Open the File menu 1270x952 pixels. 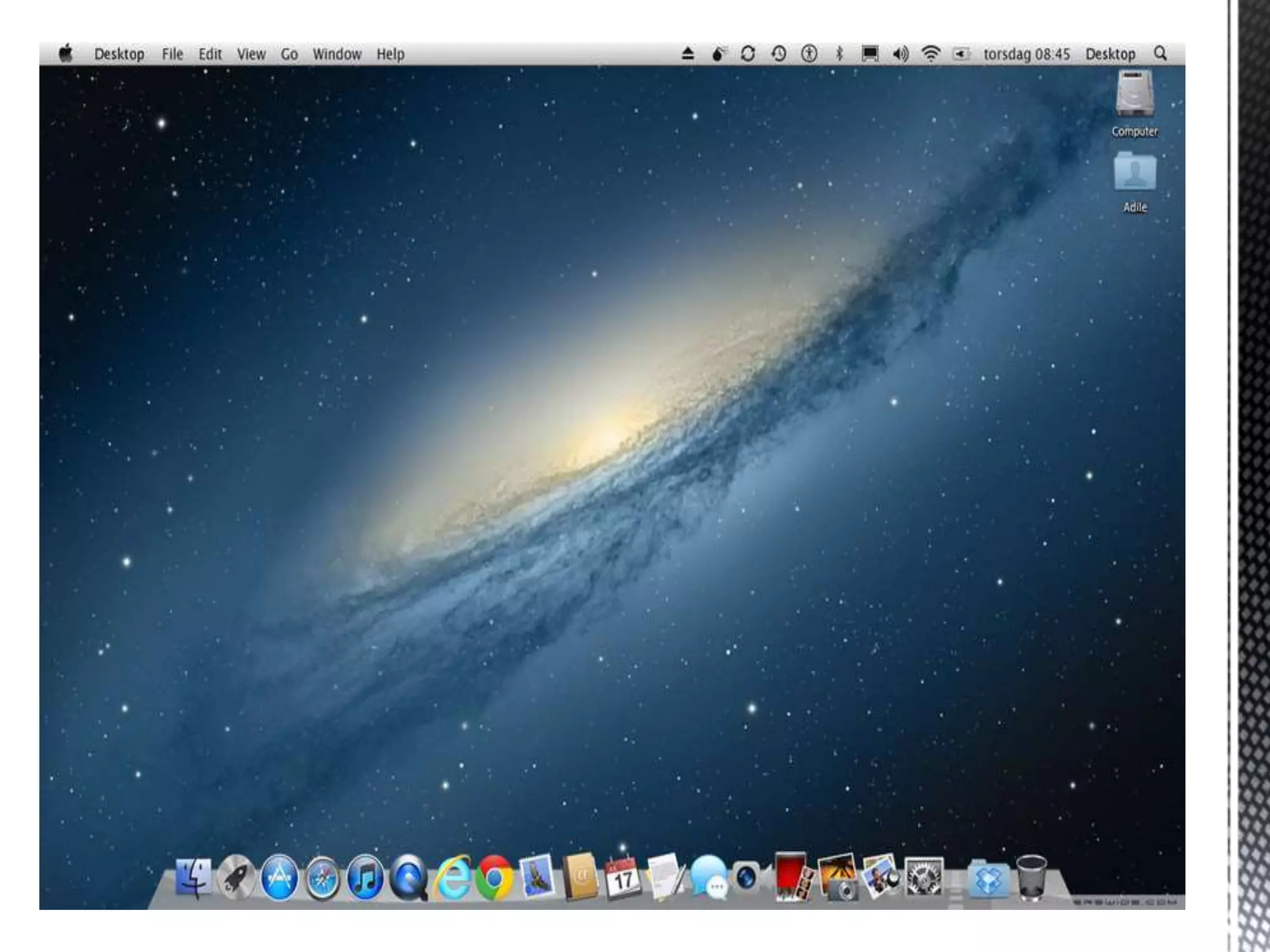click(172, 54)
